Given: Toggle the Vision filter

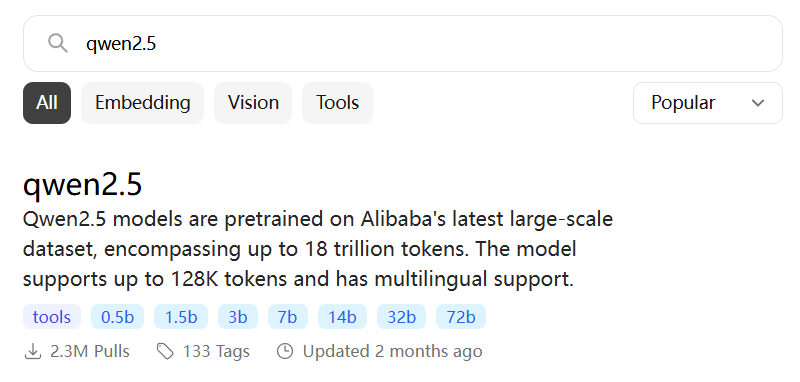Looking at the screenshot, I should tap(253, 103).
